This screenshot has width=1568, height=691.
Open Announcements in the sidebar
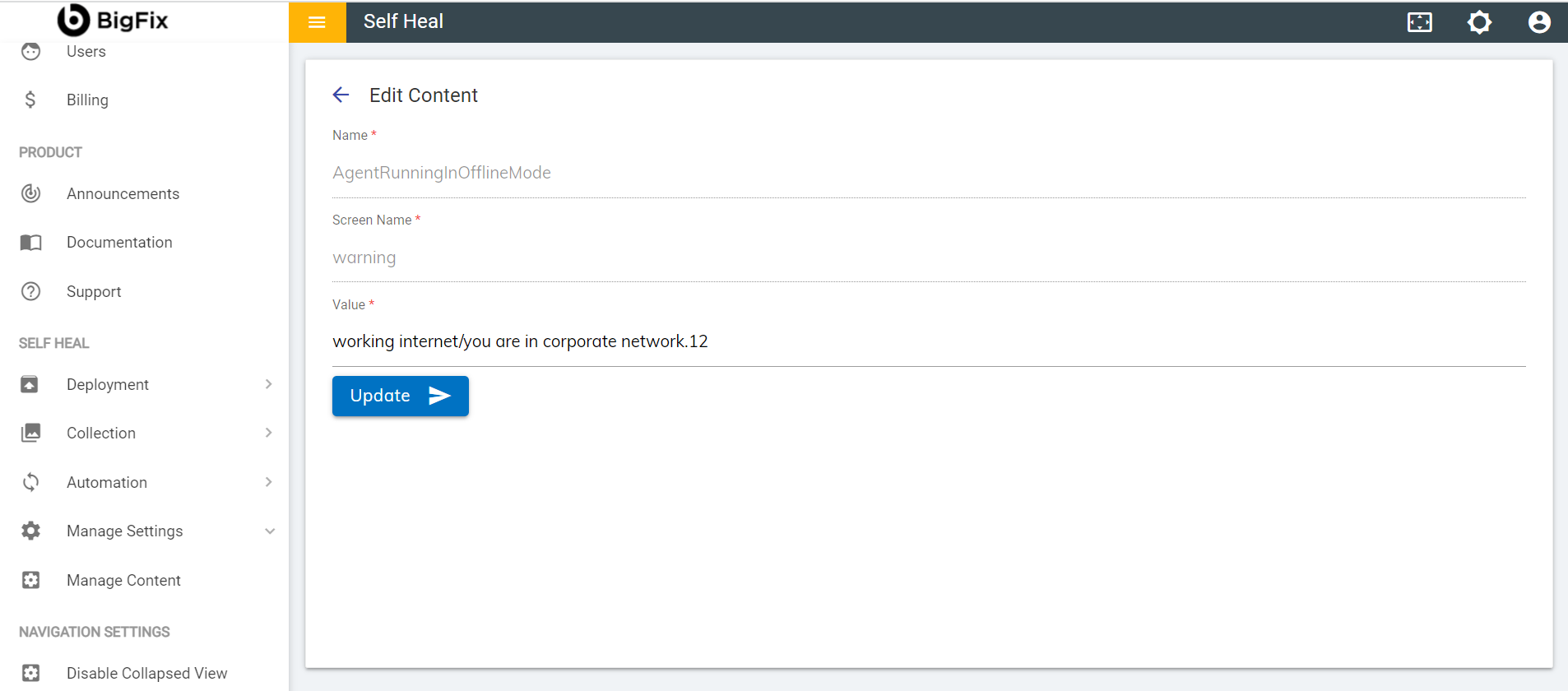click(123, 194)
